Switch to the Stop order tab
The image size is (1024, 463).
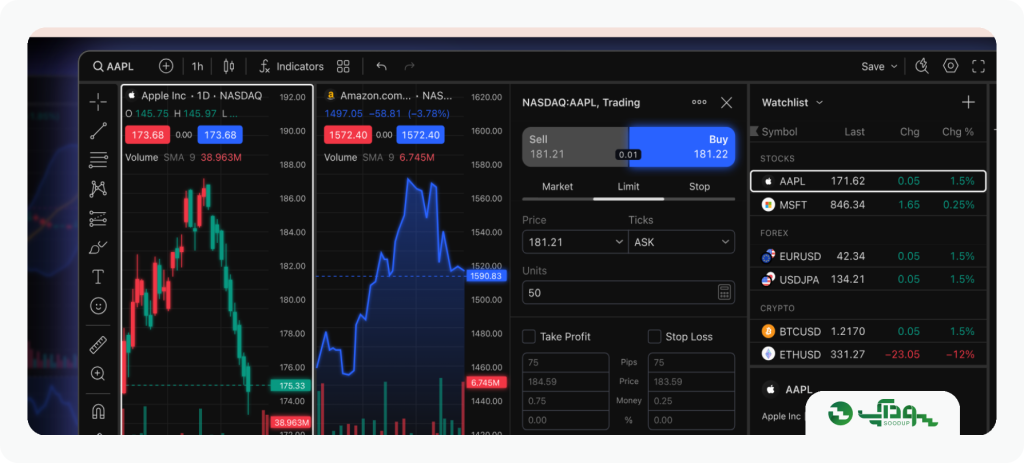[699, 187]
